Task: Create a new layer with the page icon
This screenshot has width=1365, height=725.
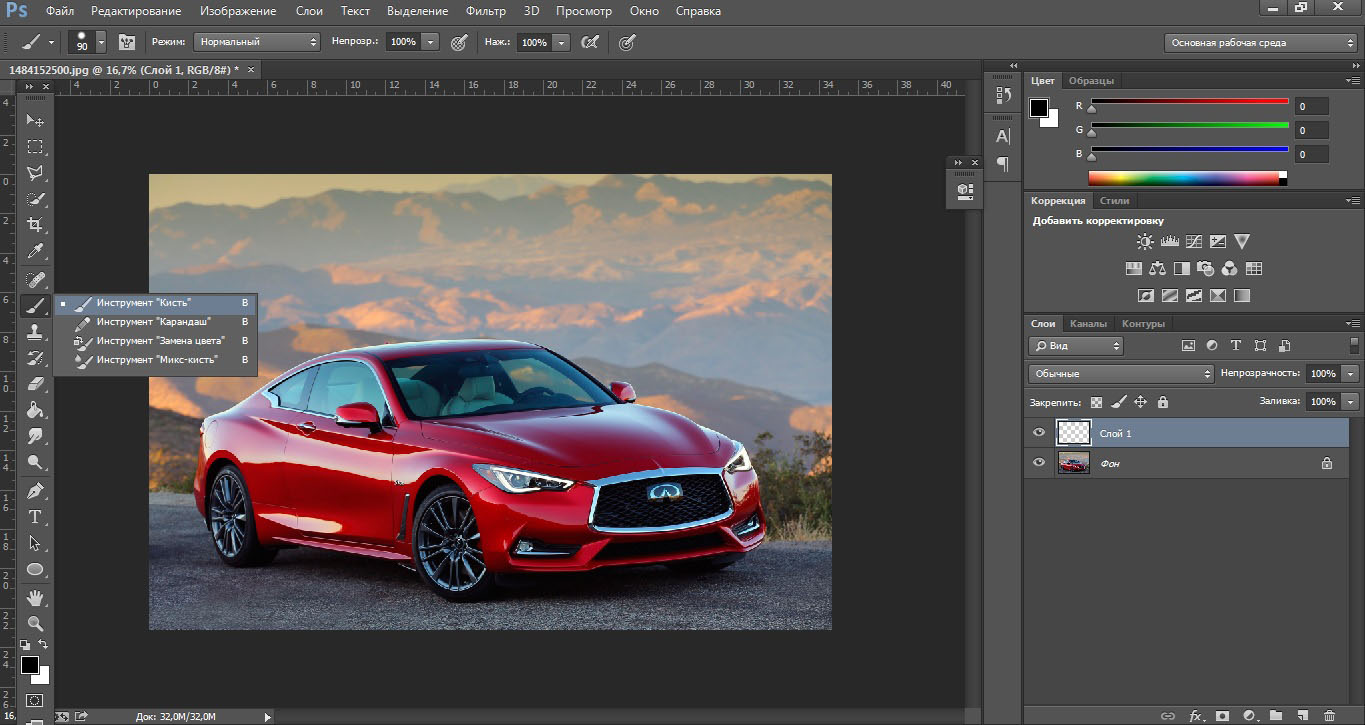Action: click(1303, 716)
